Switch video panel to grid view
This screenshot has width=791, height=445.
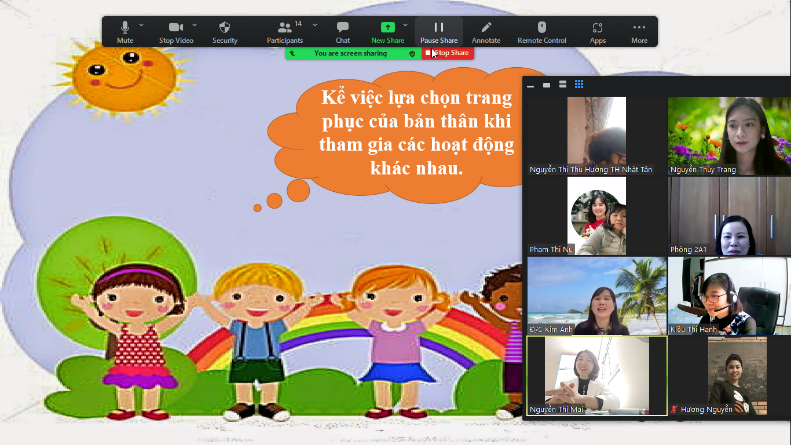pyautogui.click(x=579, y=85)
